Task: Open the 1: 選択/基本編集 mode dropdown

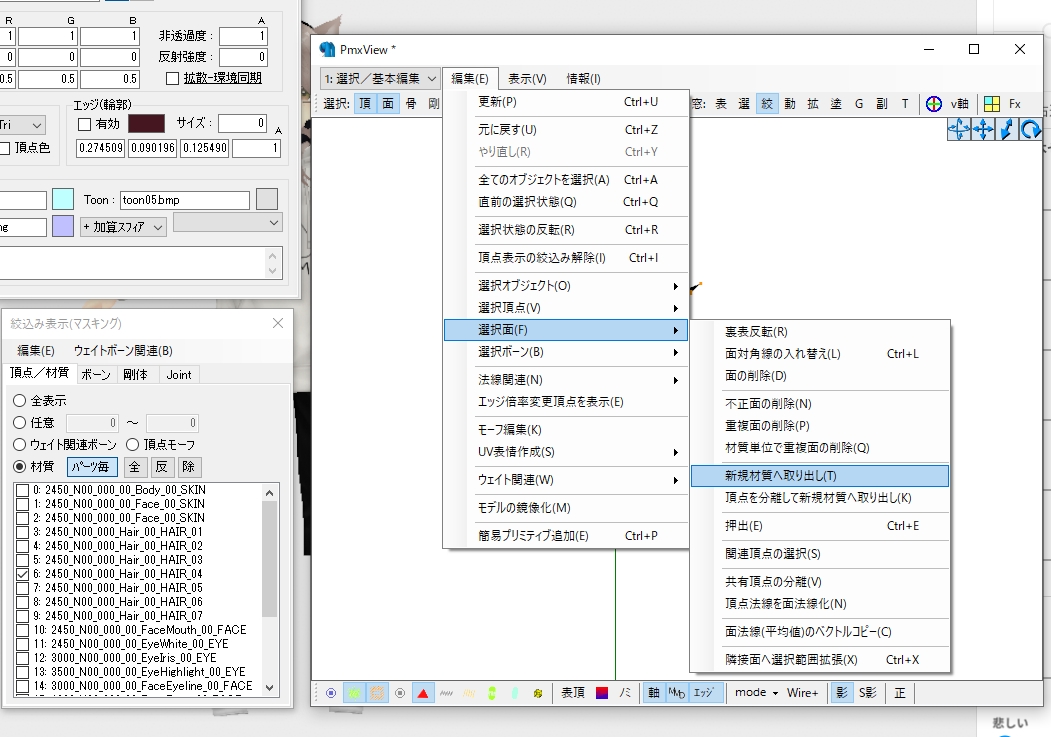Action: 380,78
